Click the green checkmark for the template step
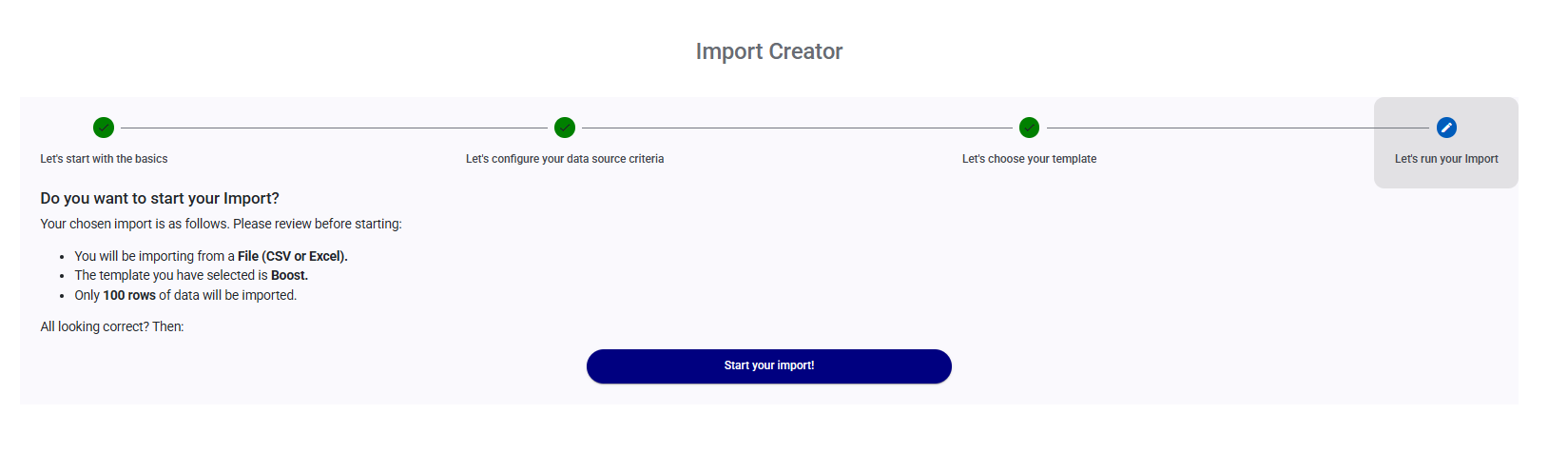1568x473 pixels. (x=1029, y=128)
